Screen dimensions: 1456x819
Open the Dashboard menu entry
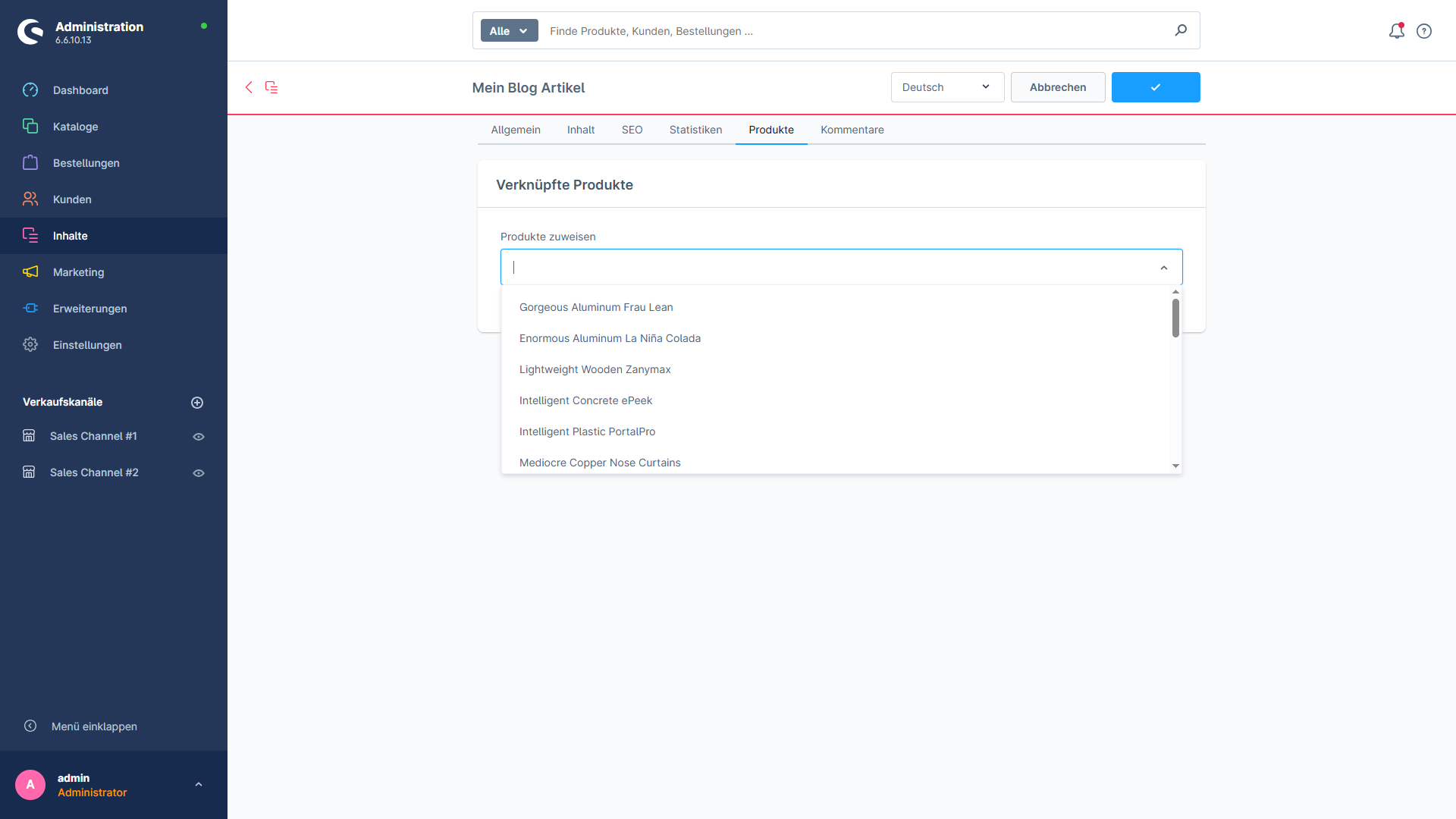pos(114,90)
